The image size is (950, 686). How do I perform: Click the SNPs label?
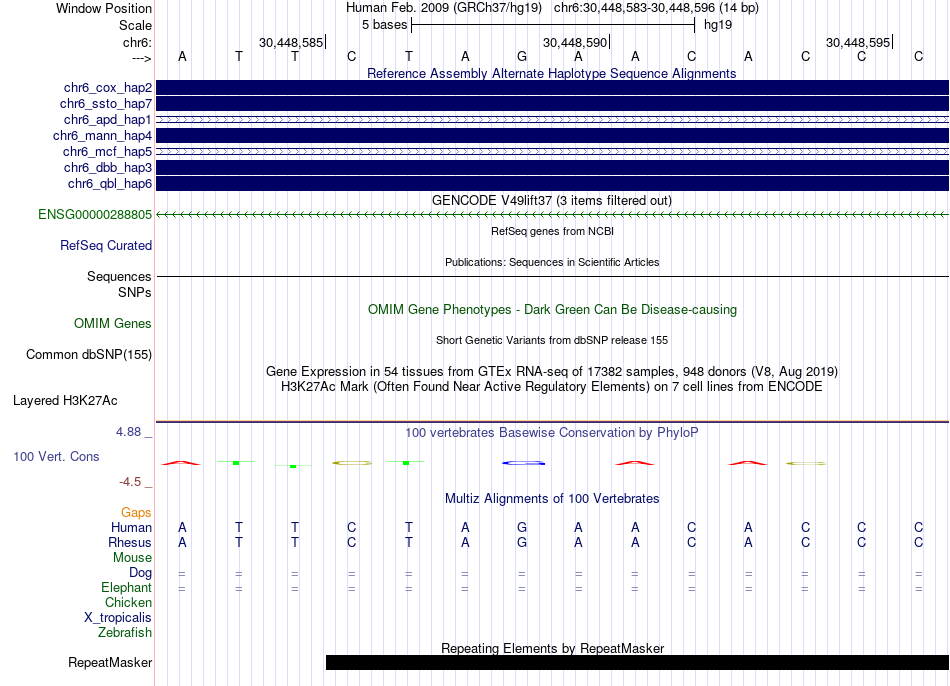point(135,292)
